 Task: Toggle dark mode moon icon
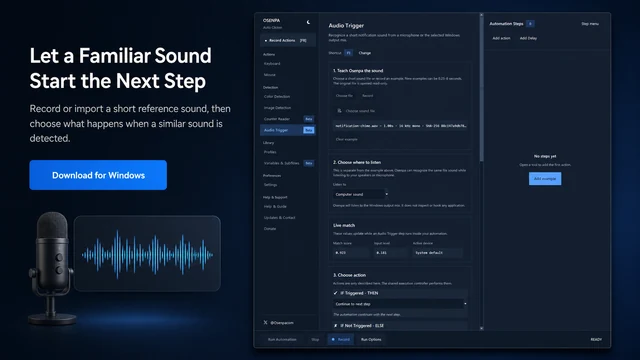[308, 22]
